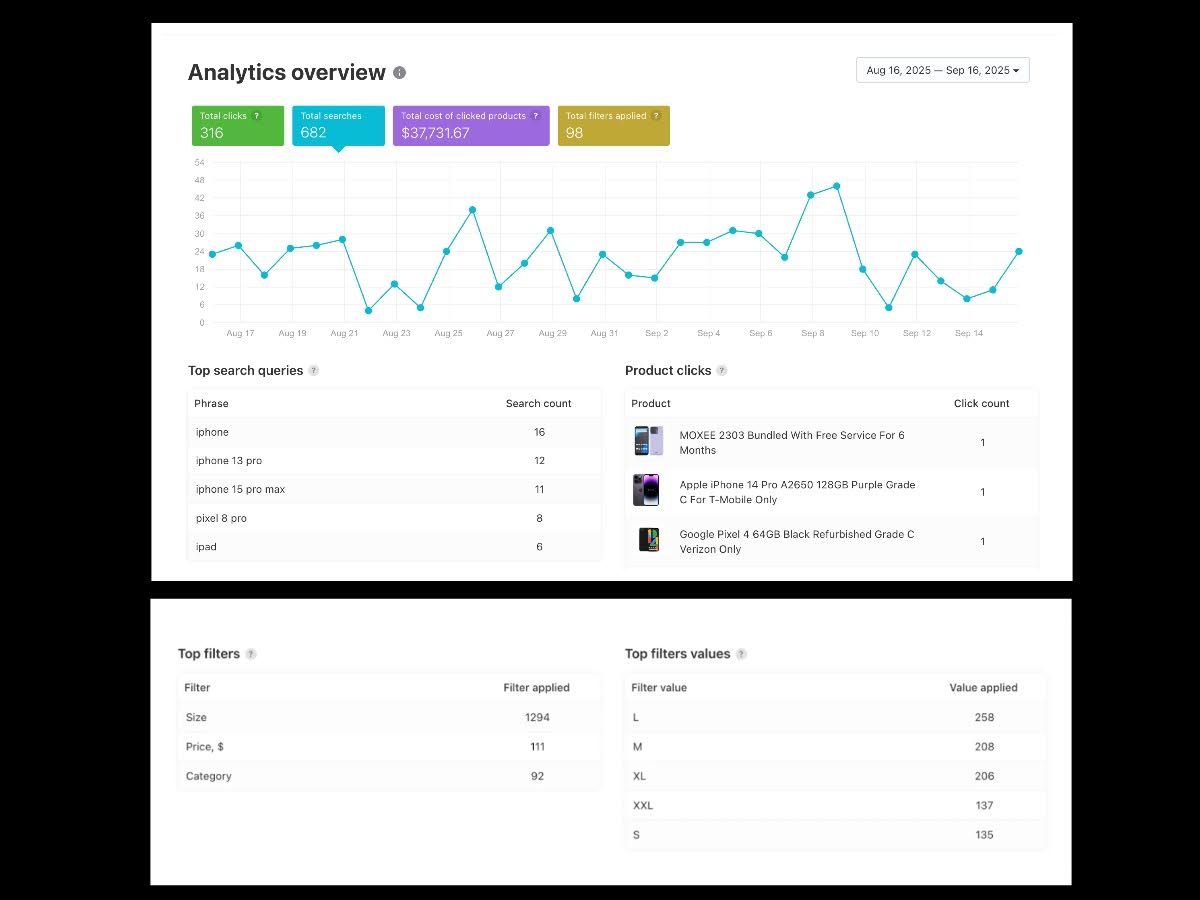Open Apple iPhone 14 Pro A2650 product name

[x=797, y=492]
